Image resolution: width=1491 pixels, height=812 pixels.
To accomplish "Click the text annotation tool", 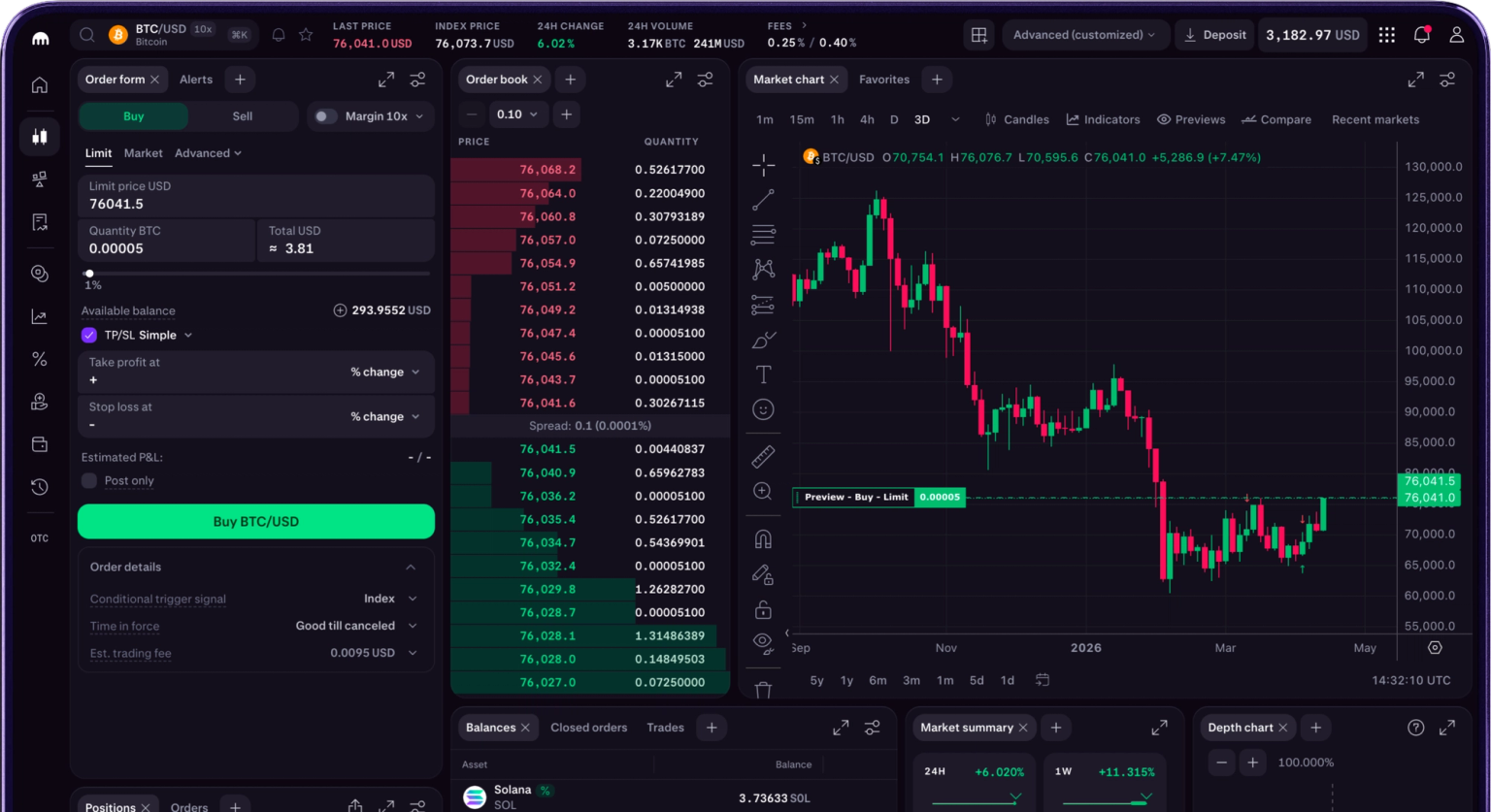I will pyautogui.click(x=763, y=374).
